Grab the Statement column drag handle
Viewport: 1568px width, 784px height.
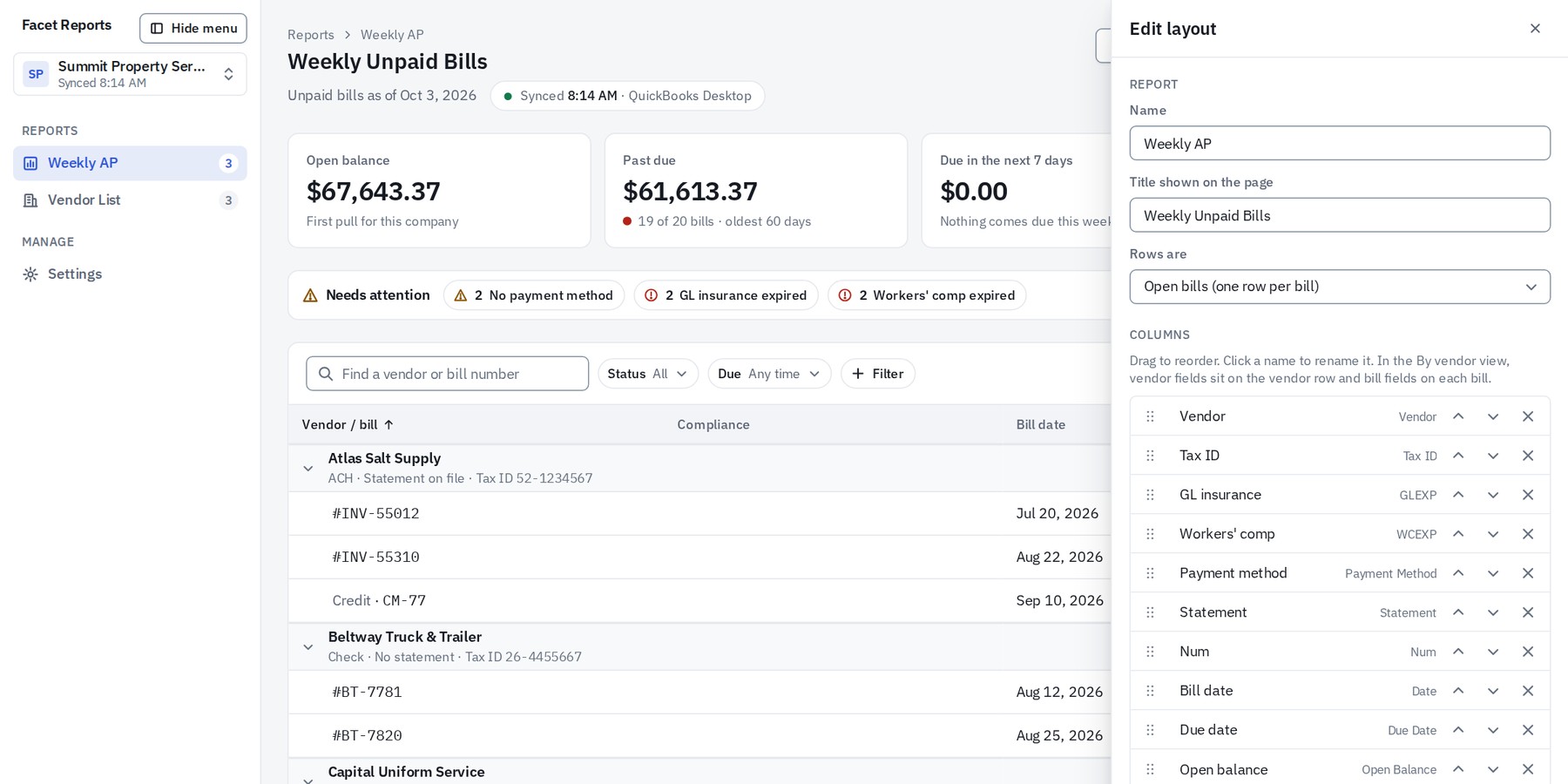[1150, 612]
